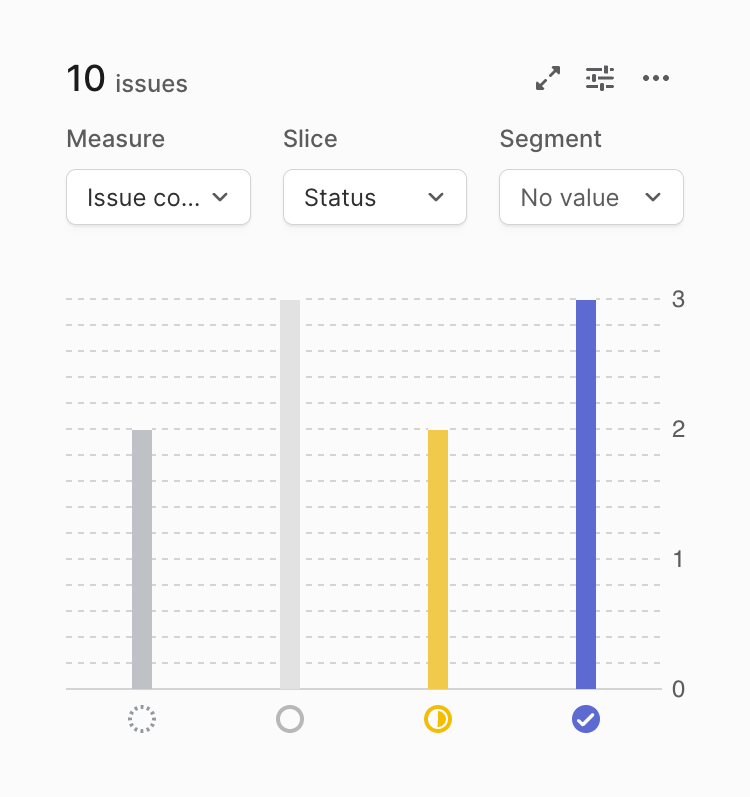The height and width of the screenshot is (797, 750).
Task: Expand the insights chart to fullscreen
Action: pos(548,78)
